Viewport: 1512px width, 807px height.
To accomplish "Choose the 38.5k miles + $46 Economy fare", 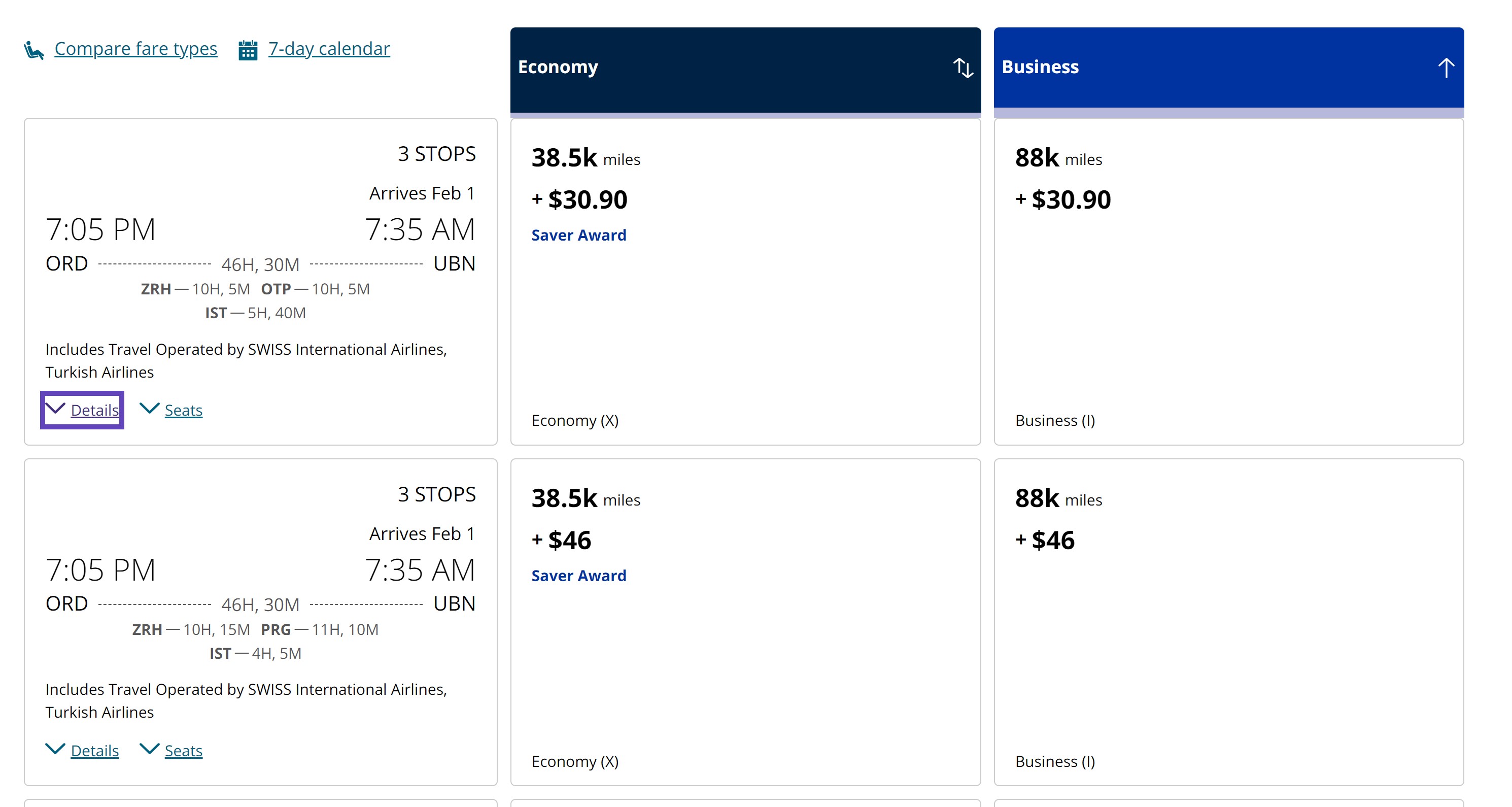I will tap(745, 623).
